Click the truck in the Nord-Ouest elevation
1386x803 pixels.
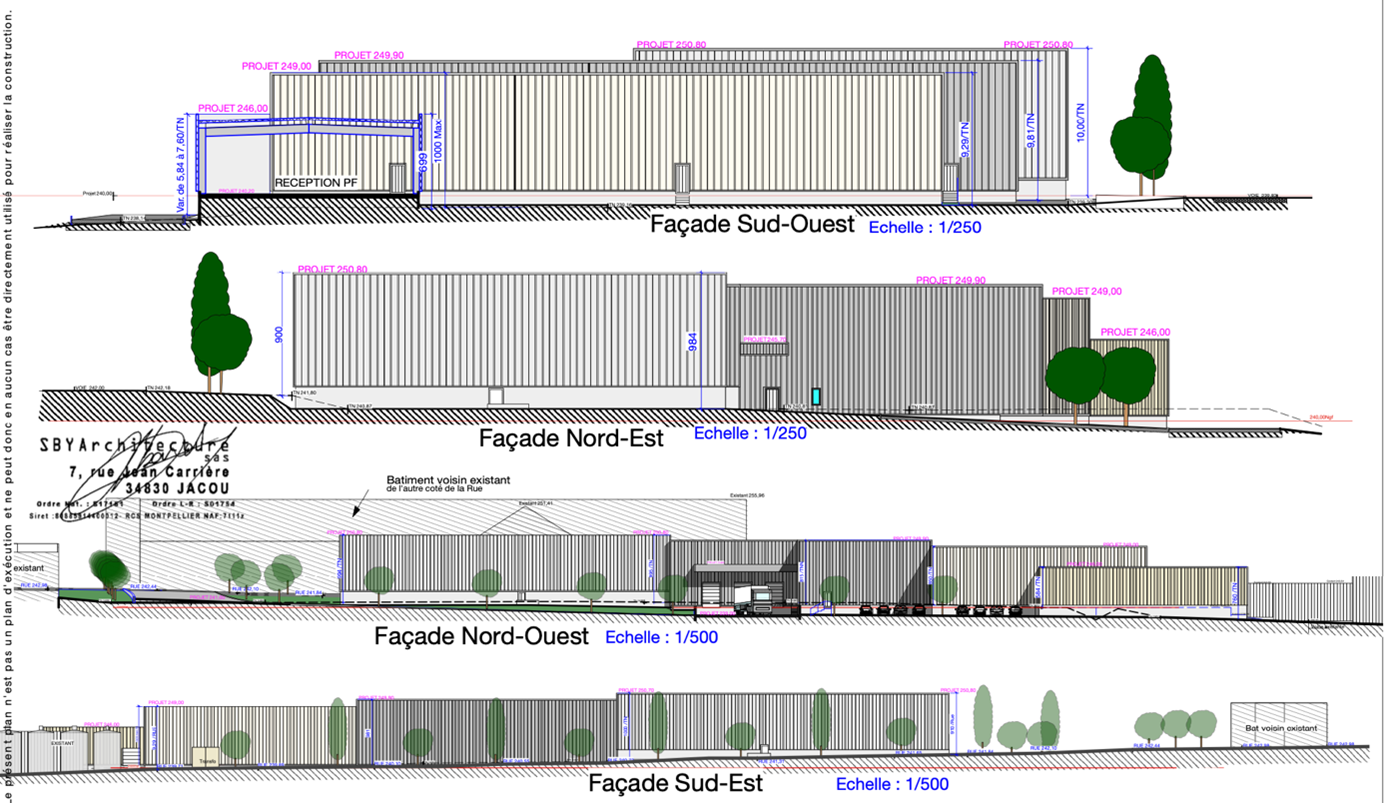755,597
